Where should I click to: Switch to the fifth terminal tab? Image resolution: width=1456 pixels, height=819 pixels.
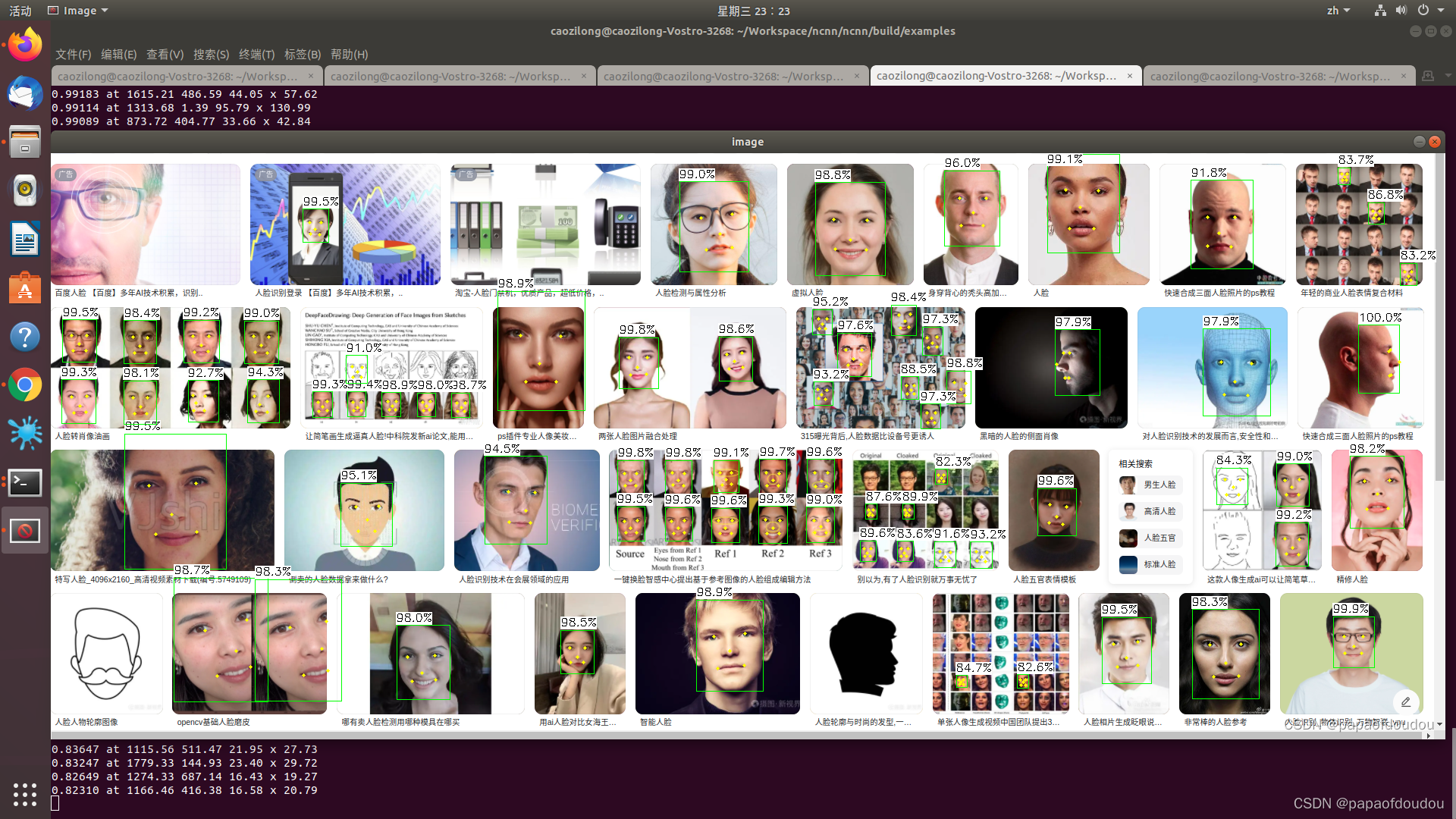(1279, 76)
